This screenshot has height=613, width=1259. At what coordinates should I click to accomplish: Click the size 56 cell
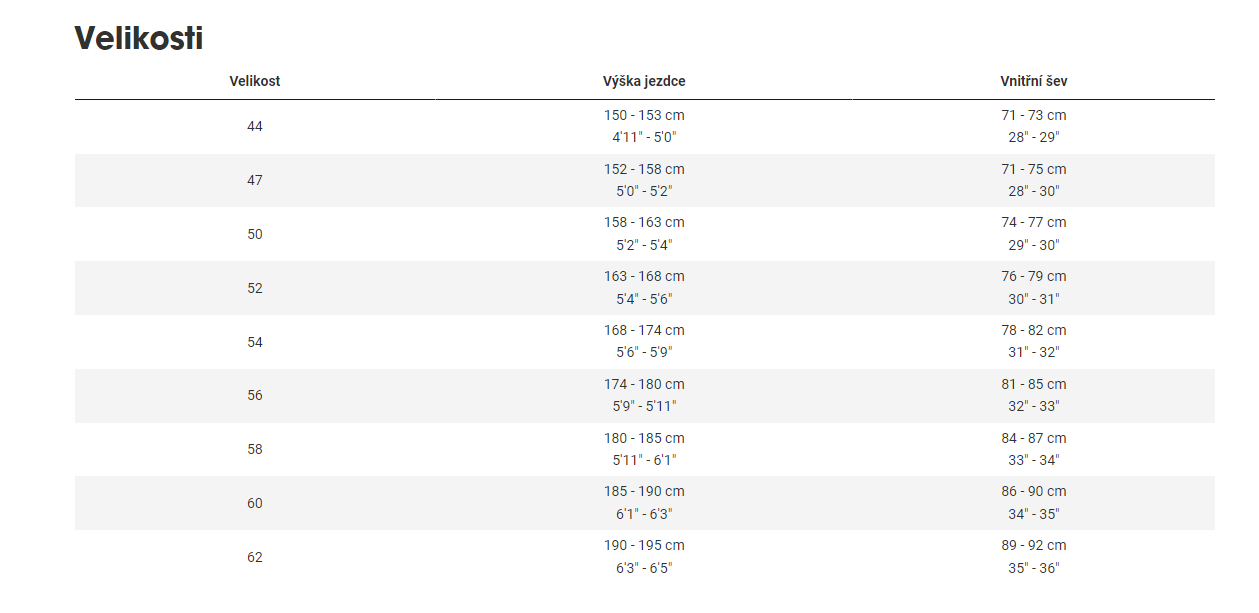pyautogui.click(x=255, y=395)
